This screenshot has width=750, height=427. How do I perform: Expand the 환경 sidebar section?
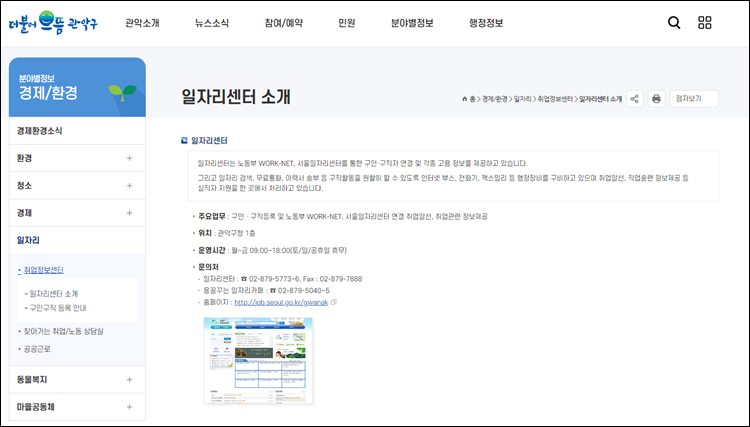[x=77, y=158]
